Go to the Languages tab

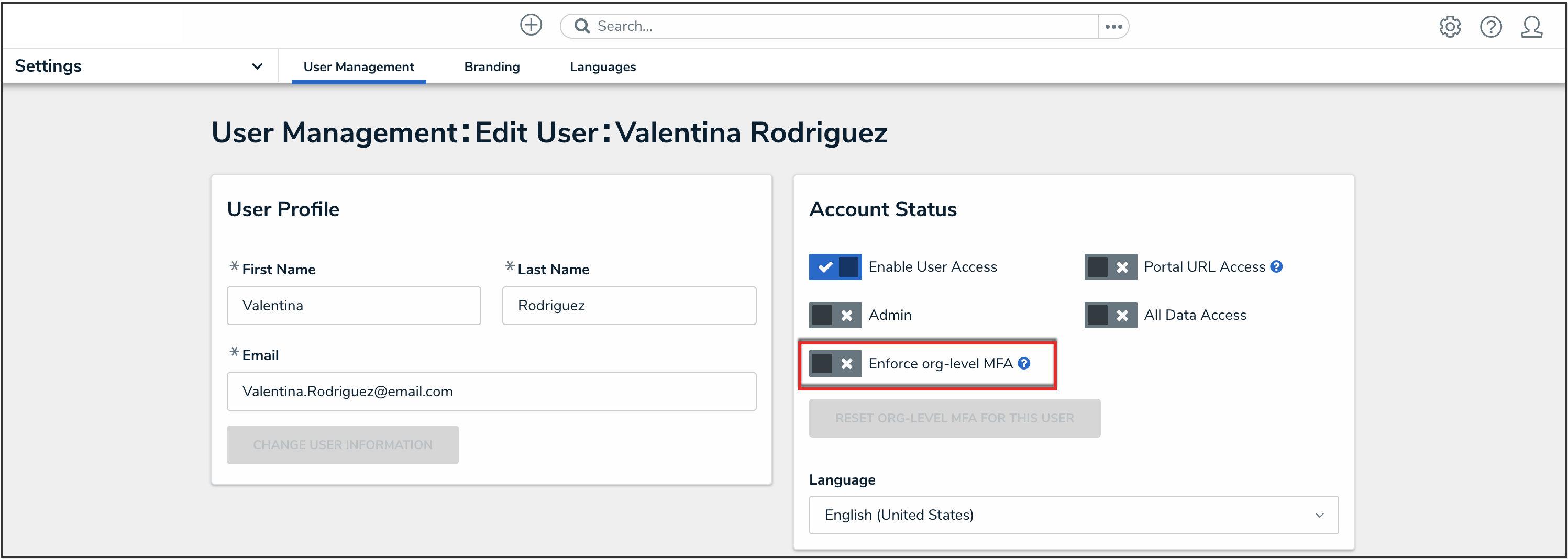602,67
